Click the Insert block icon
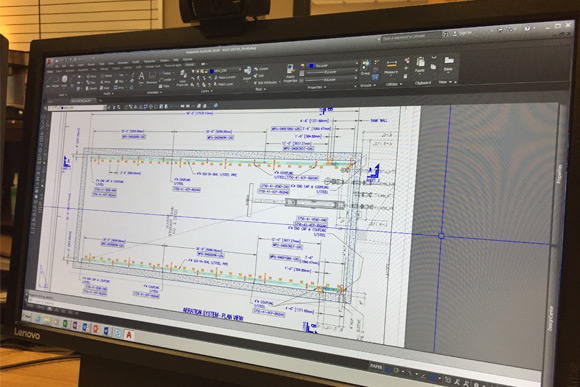The image size is (580, 387). click(248, 73)
